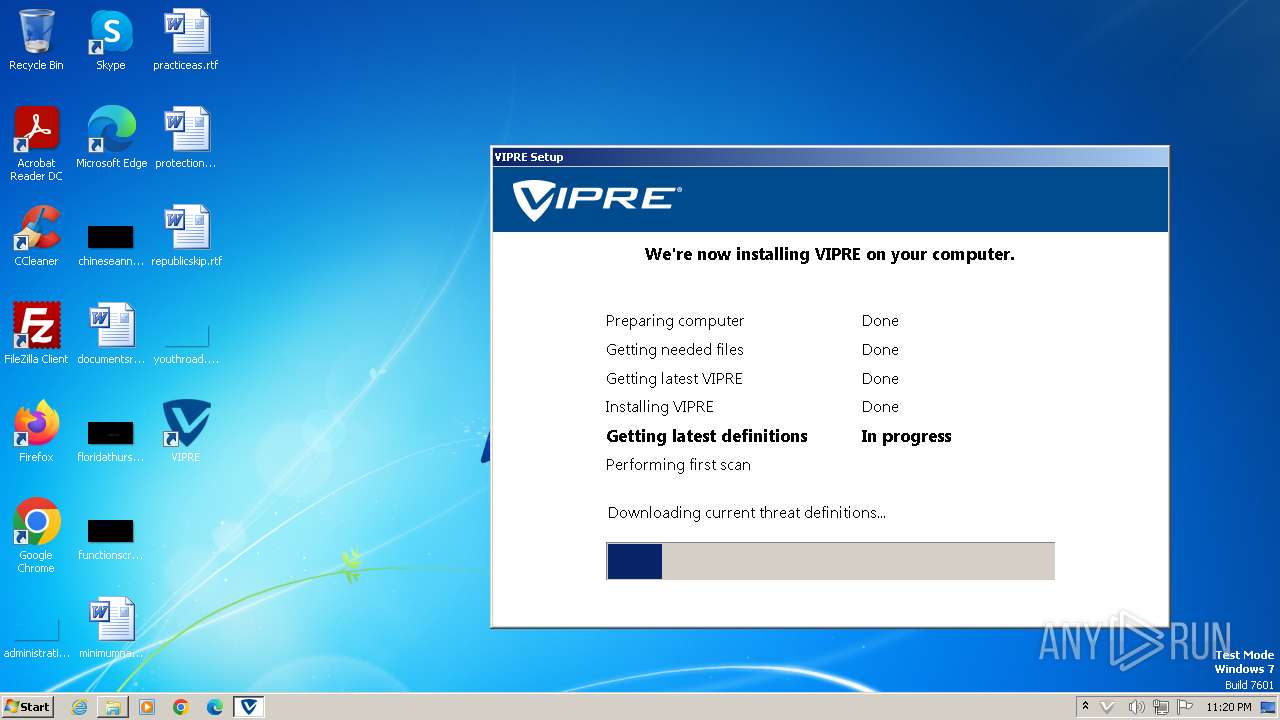Click the VIPRE logo in setup banner

click(x=597, y=200)
